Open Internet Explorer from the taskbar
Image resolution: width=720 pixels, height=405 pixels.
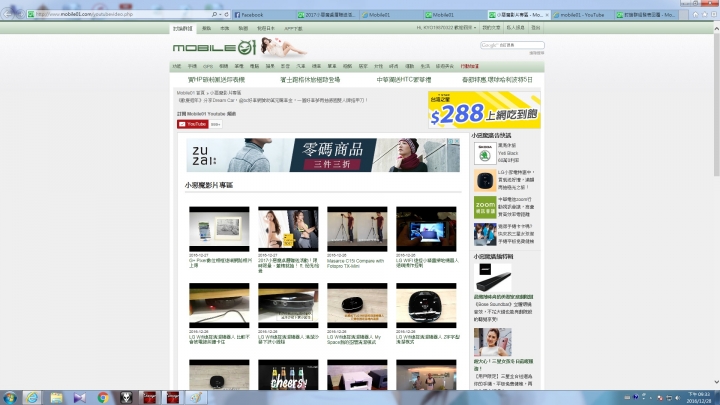point(32,398)
